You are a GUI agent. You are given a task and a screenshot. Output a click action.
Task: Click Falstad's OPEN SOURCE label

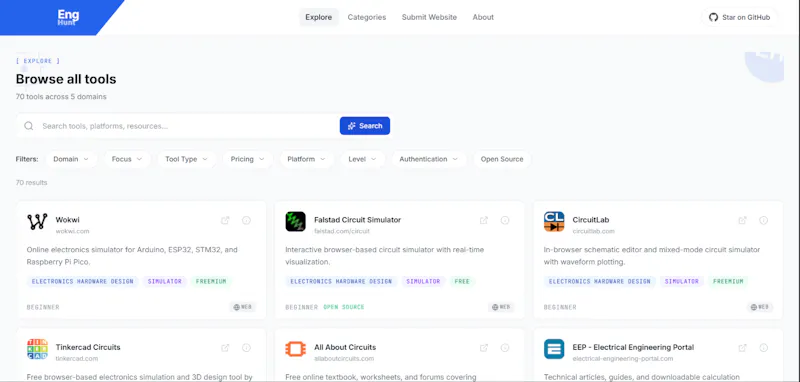click(344, 308)
